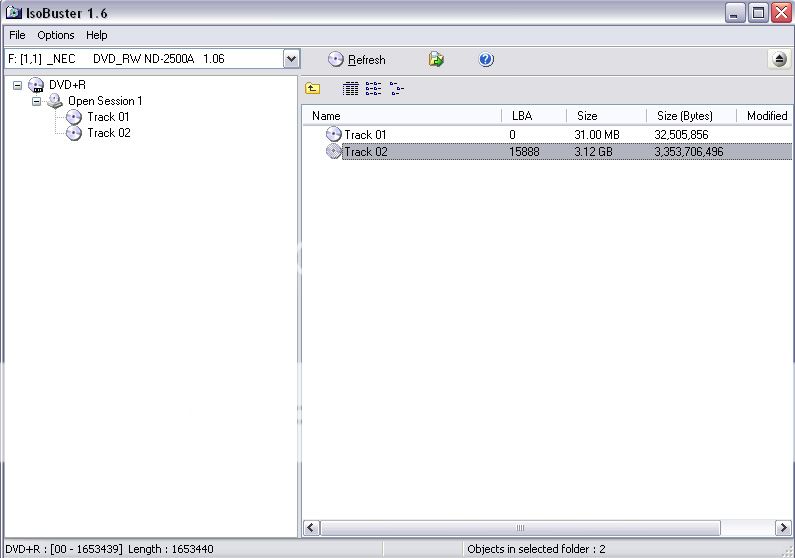Click the IsoBuster title bar app icon
This screenshot has width=795, height=558.
pos(14,13)
